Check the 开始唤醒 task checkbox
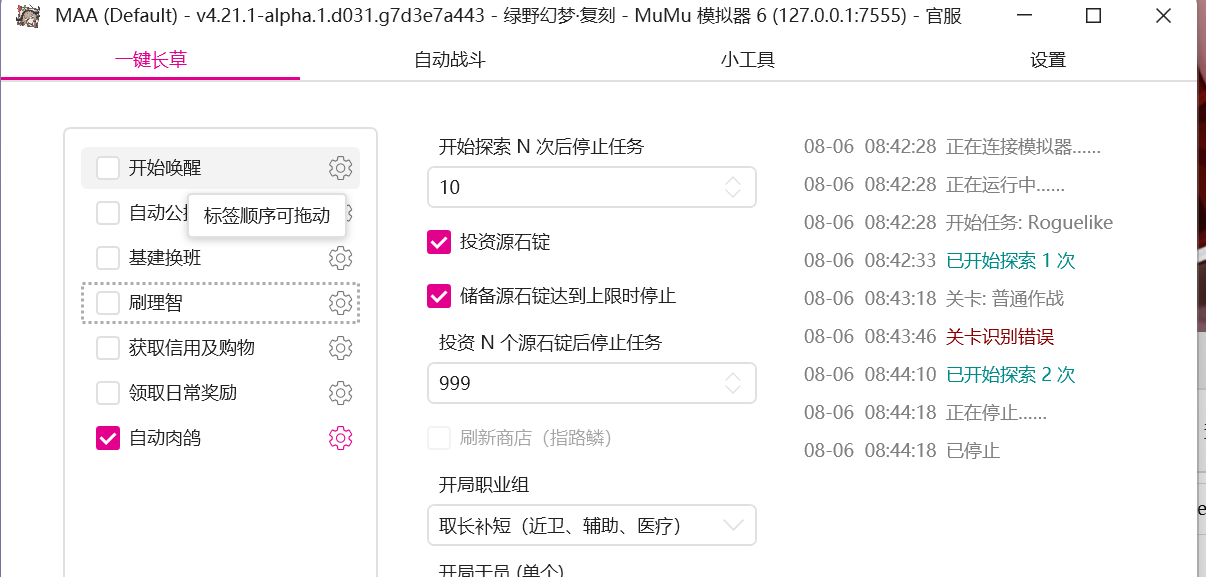1206x577 pixels. click(x=107, y=168)
